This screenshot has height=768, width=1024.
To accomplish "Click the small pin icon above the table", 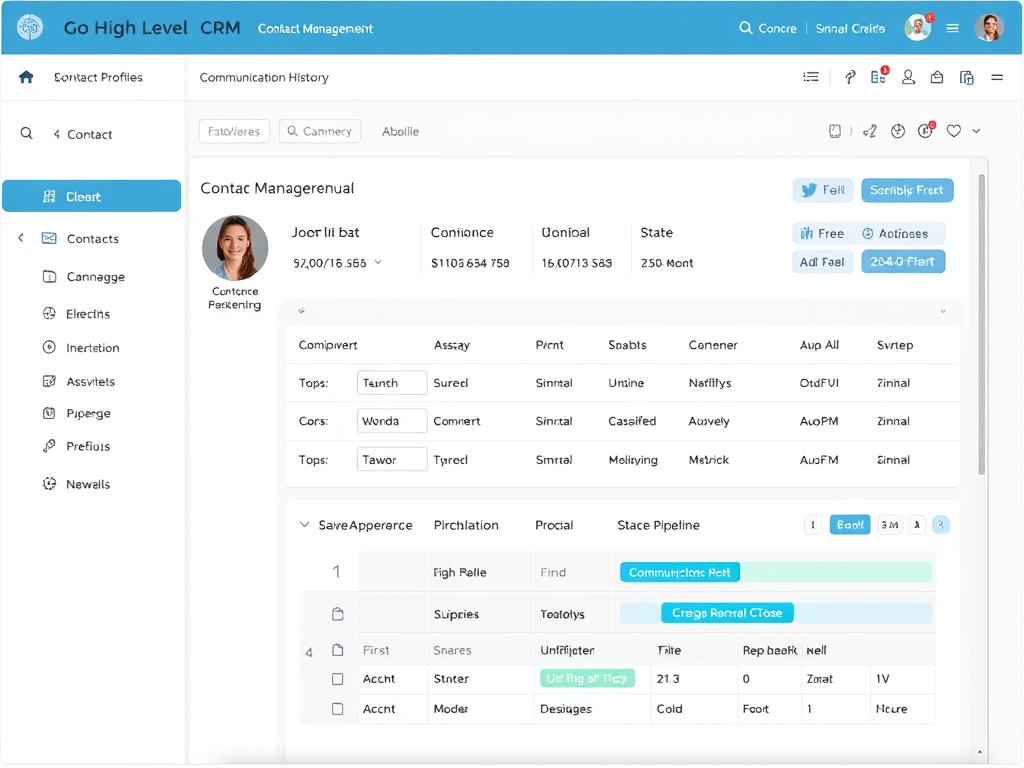I will [x=301, y=311].
